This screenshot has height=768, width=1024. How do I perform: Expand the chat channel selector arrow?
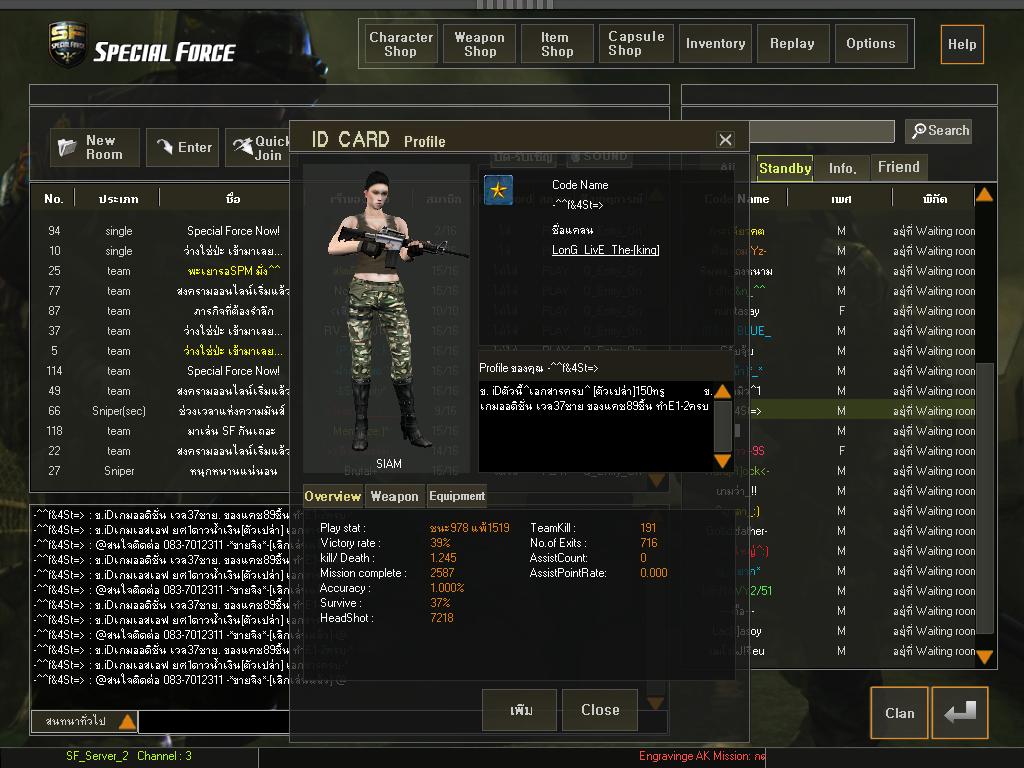(x=127, y=722)
